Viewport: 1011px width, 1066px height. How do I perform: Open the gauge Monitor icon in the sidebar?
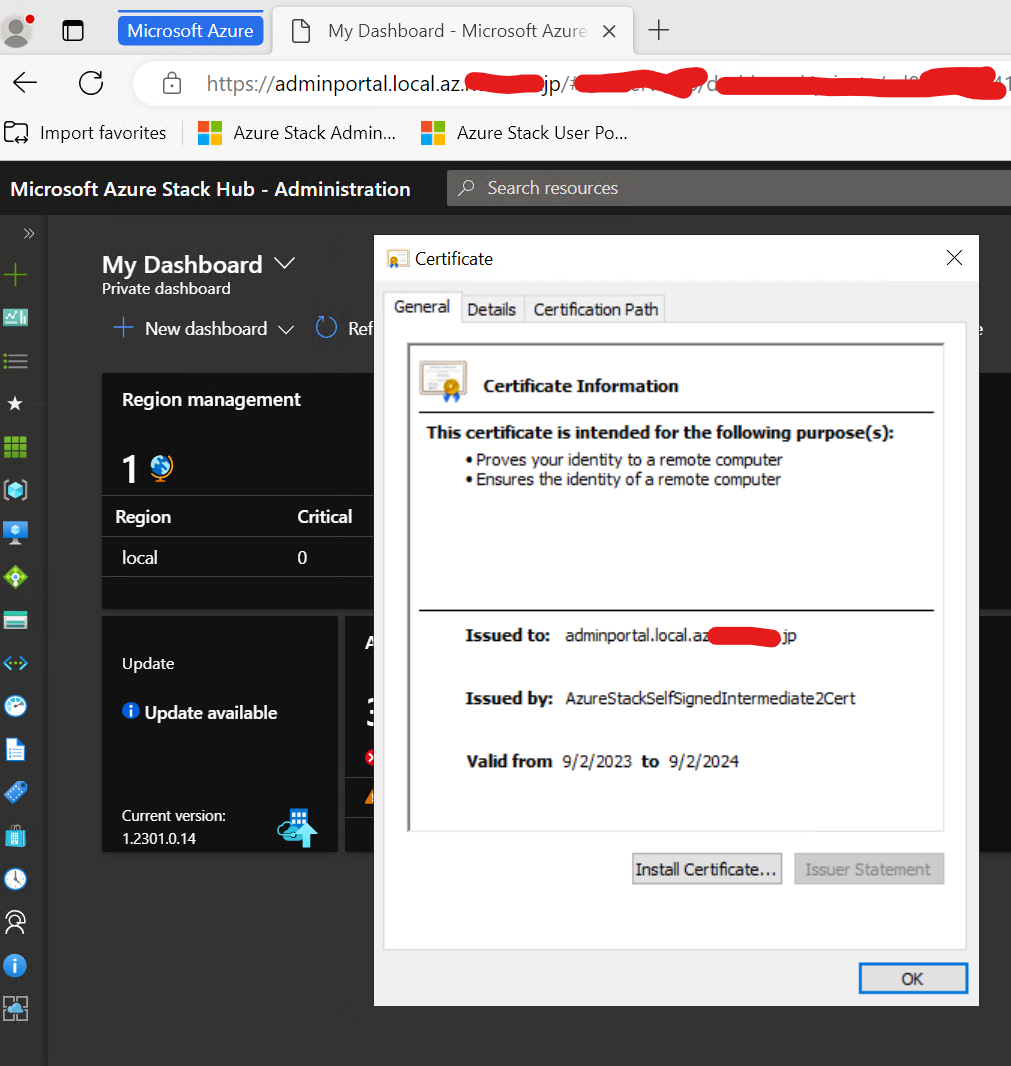16,706
